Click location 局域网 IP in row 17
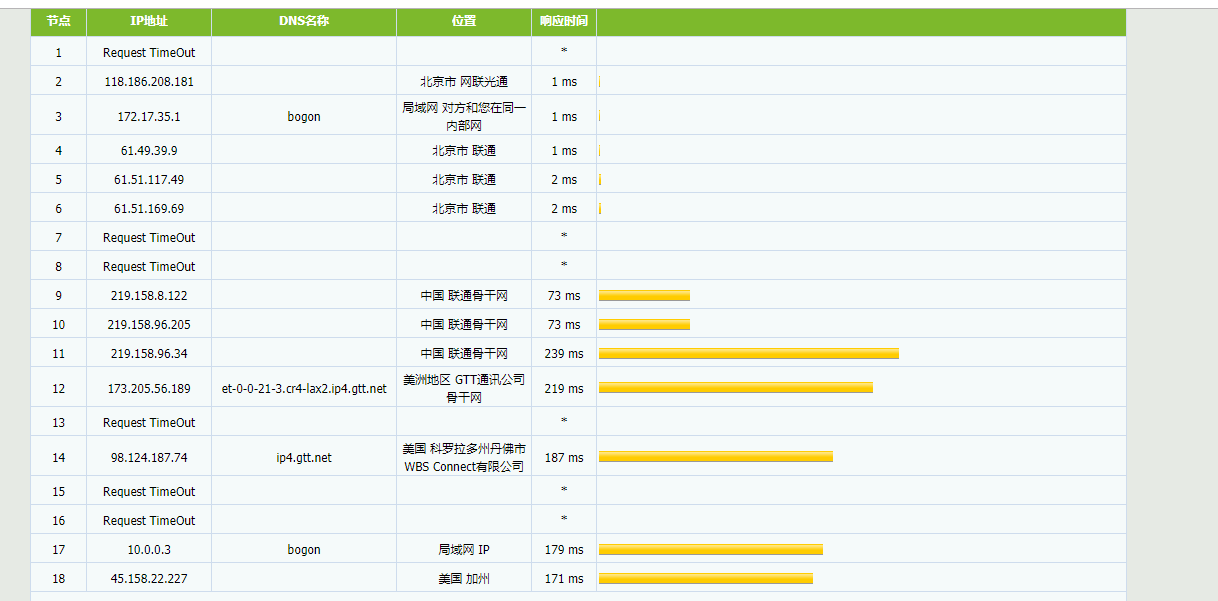This screenshot has height=601, width=1218. click(x=464, y=550)
